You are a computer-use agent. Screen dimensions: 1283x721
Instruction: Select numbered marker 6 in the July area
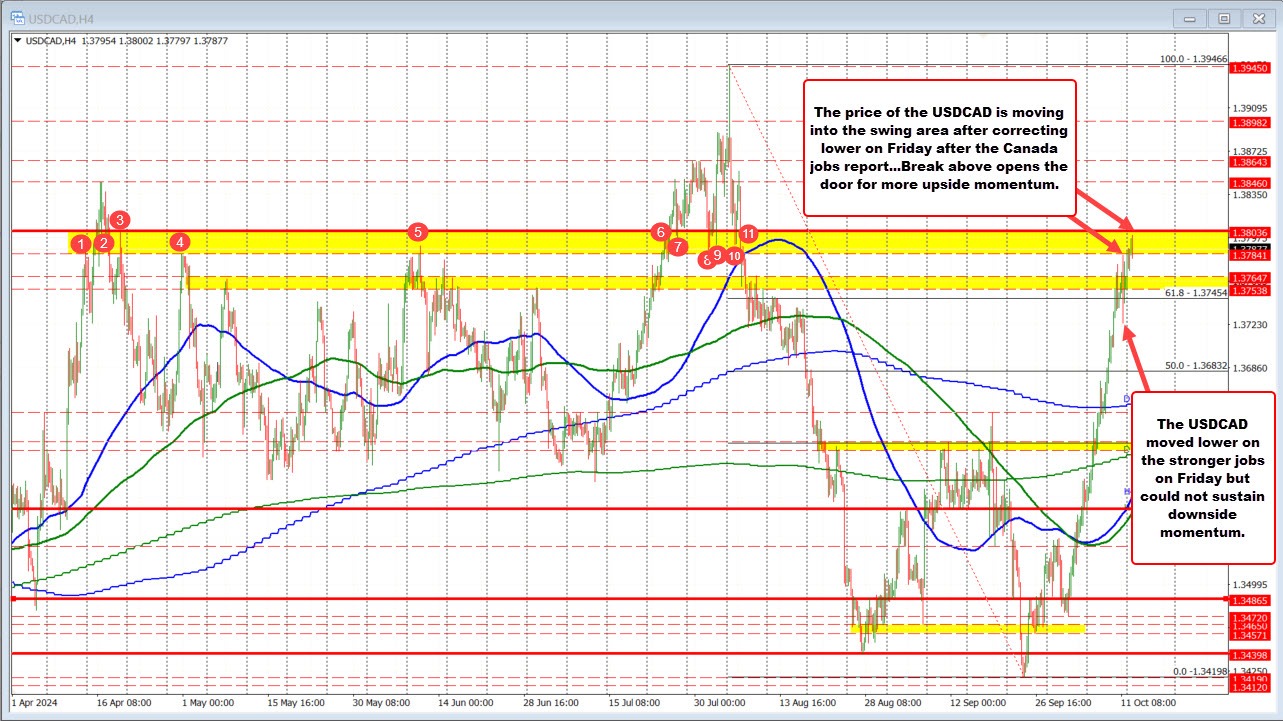(660, 231)
